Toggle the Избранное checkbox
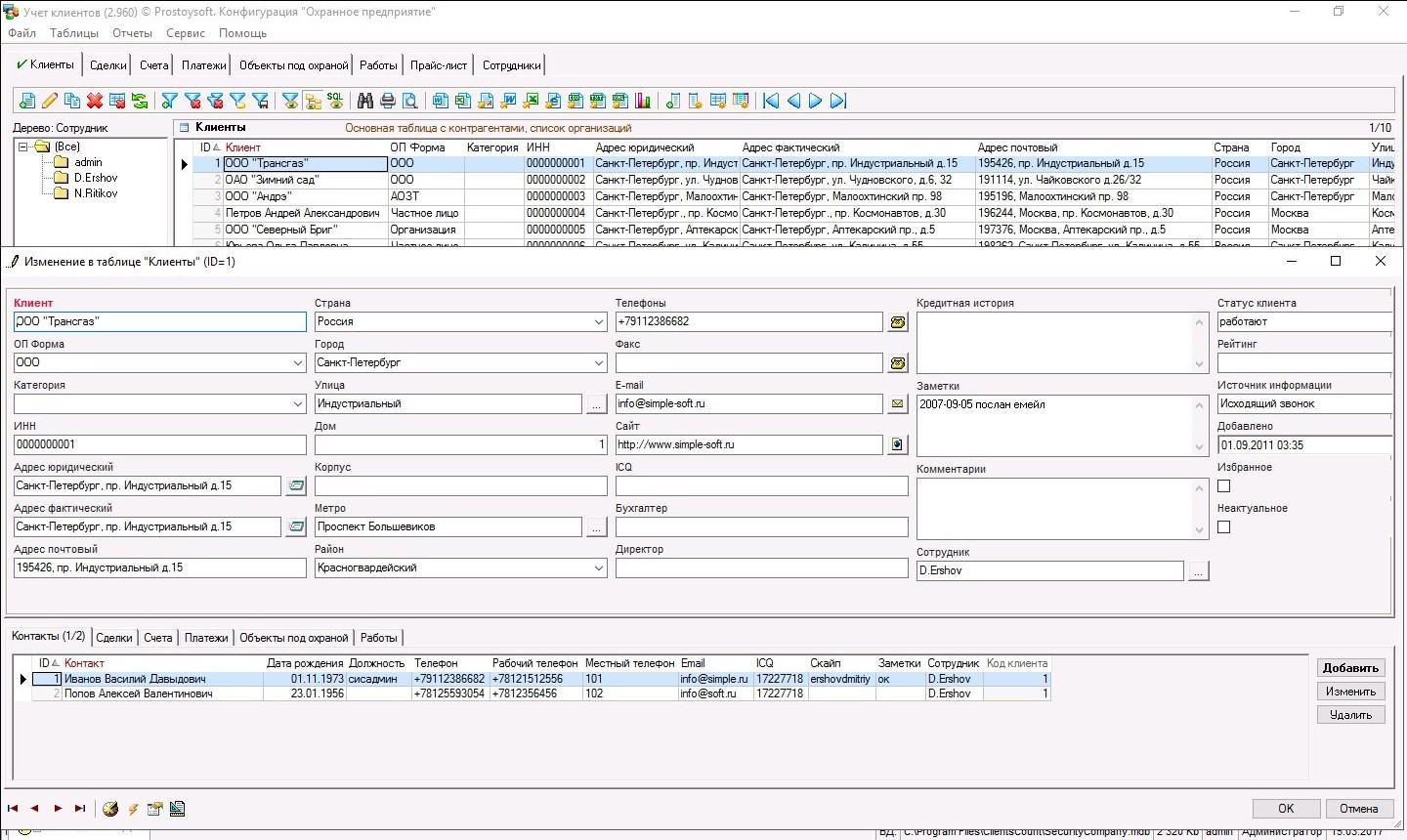The width and height of the screenshot is (1407, 840). 1224,485
